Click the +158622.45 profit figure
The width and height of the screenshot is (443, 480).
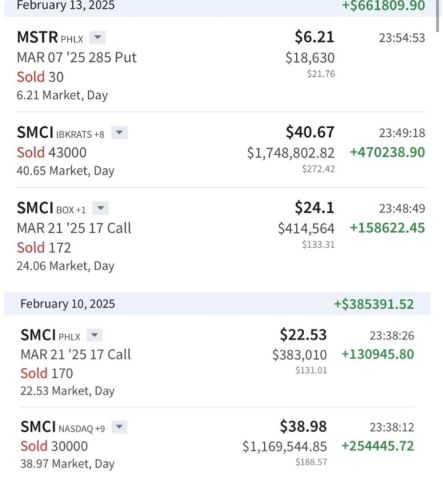[387, 228]
